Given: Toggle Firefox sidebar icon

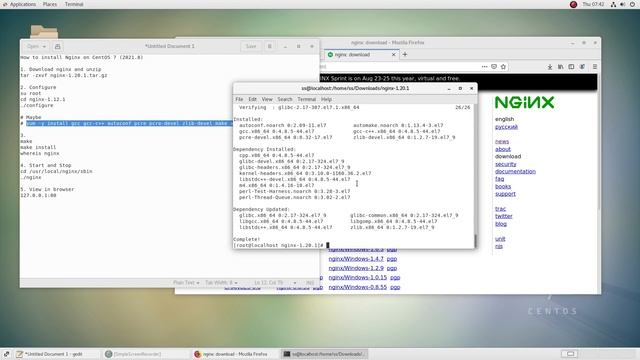Looking at the screenshot, I should tap(571, 67).
